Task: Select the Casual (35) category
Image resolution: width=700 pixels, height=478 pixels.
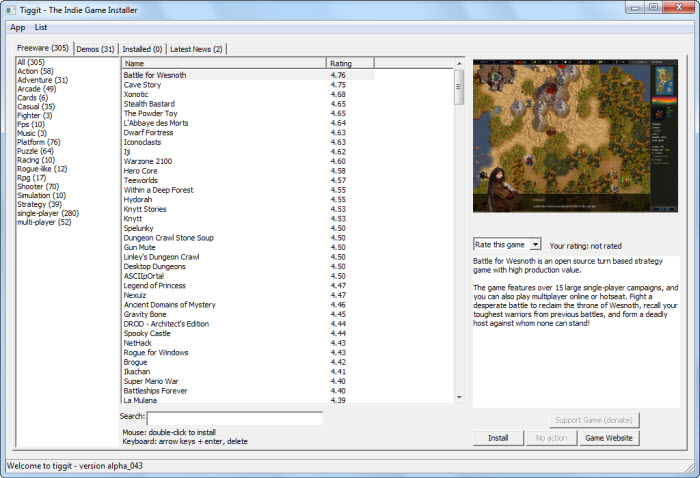Action: coord(36,107)
